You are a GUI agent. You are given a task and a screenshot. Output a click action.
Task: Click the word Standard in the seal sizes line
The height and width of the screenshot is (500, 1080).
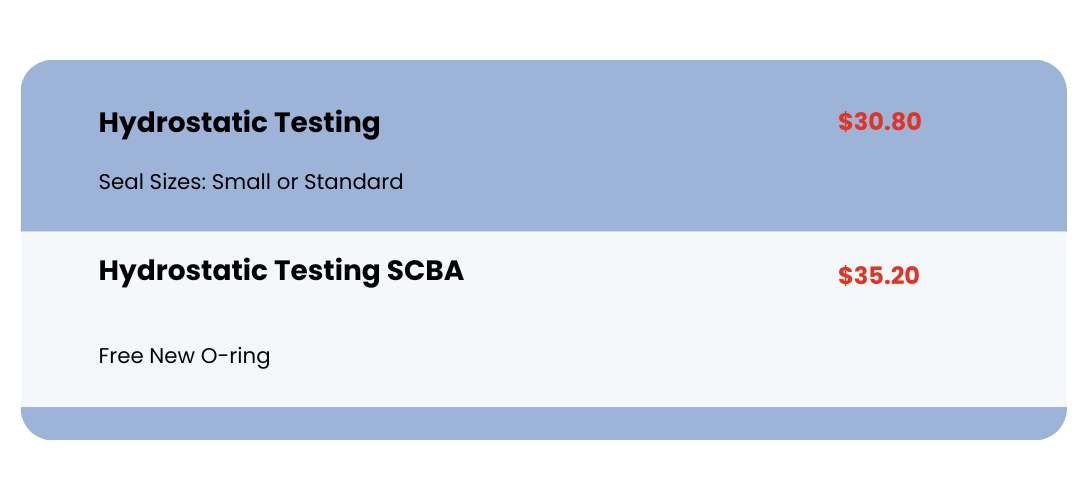pos(353,182)
